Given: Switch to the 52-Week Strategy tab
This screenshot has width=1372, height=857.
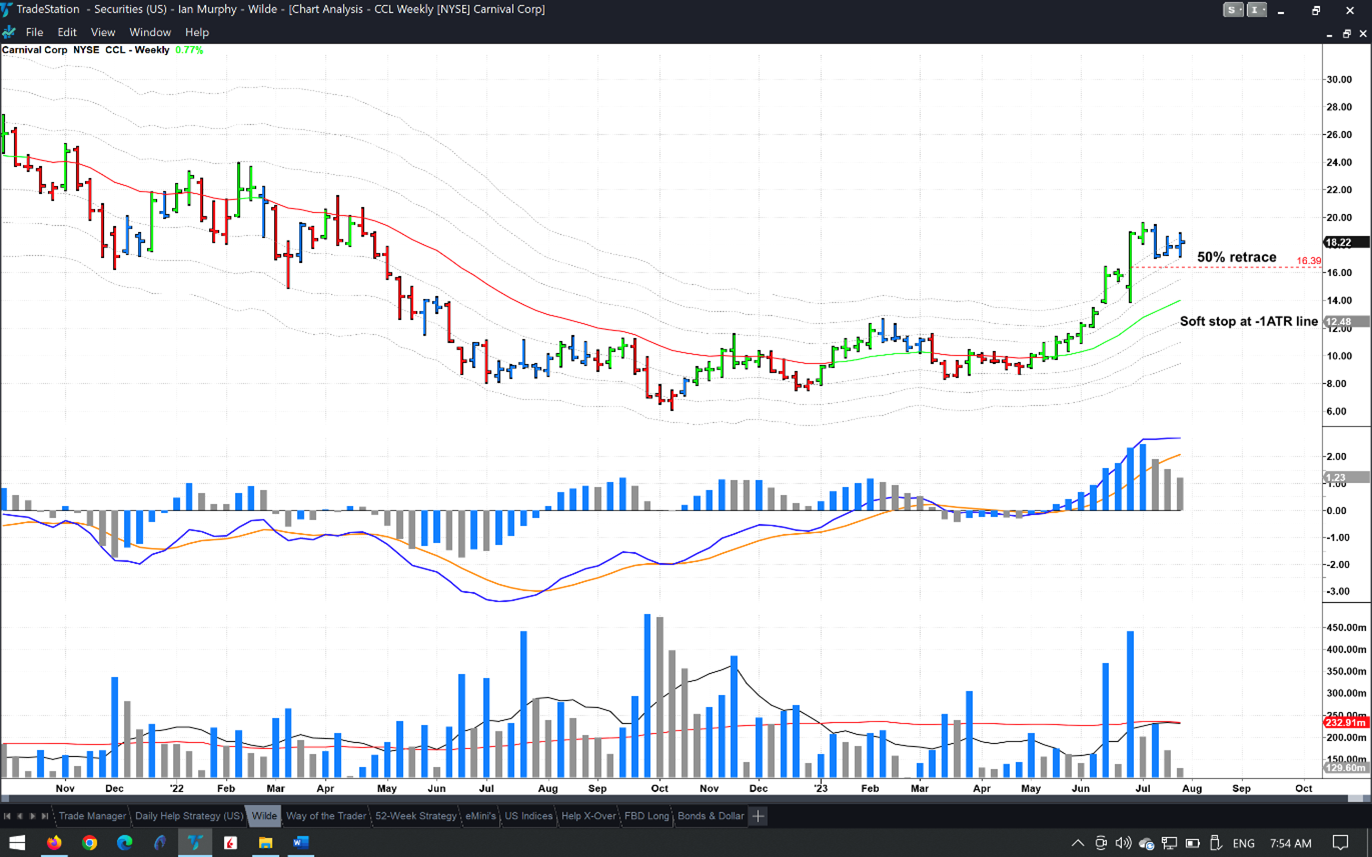Looking at the screenshot, I should 415,816.
